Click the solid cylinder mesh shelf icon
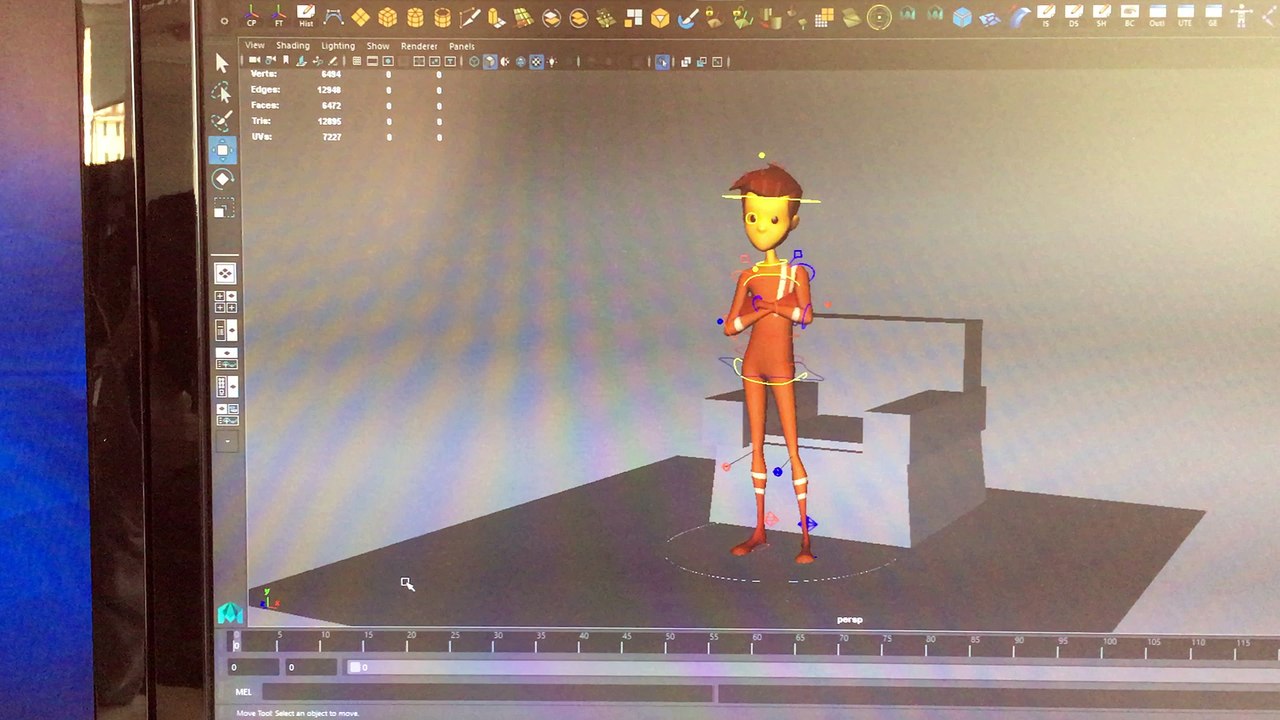 [x=415, y=17]
